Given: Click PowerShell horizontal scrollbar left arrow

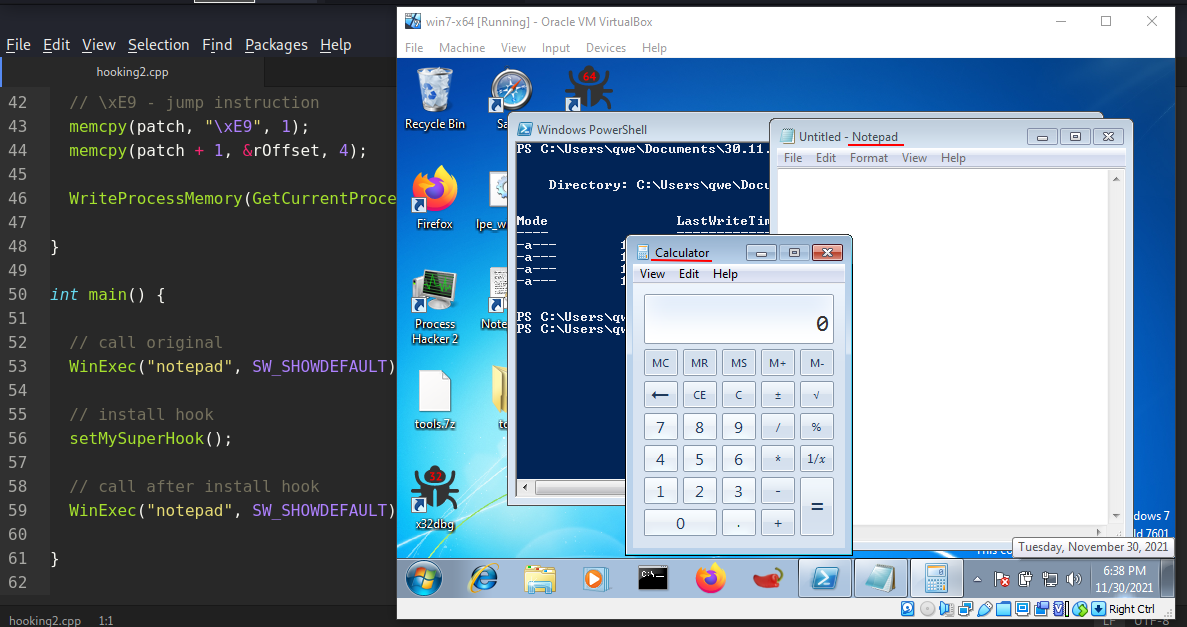Looking at the screenshot, I should pyautogui.click(x=525, y=489).
